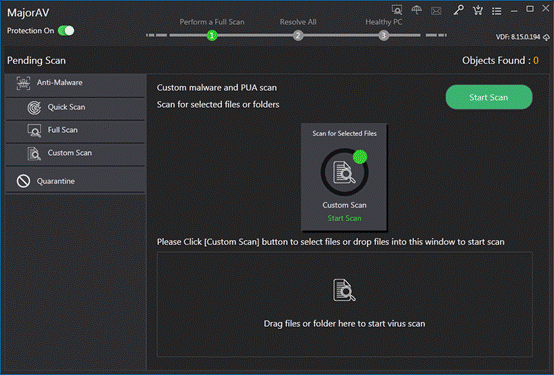Click the umbrella protection icon

coord(417,10)
